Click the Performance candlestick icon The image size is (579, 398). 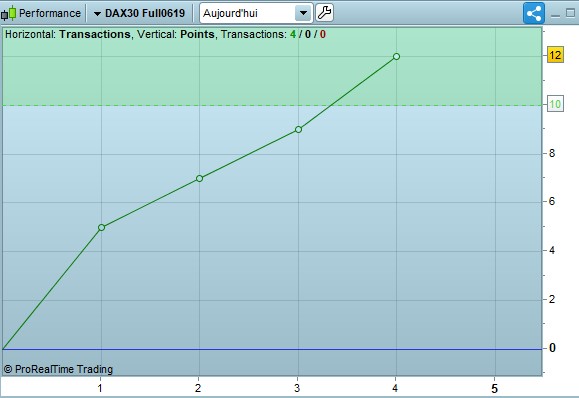point(8,13)
